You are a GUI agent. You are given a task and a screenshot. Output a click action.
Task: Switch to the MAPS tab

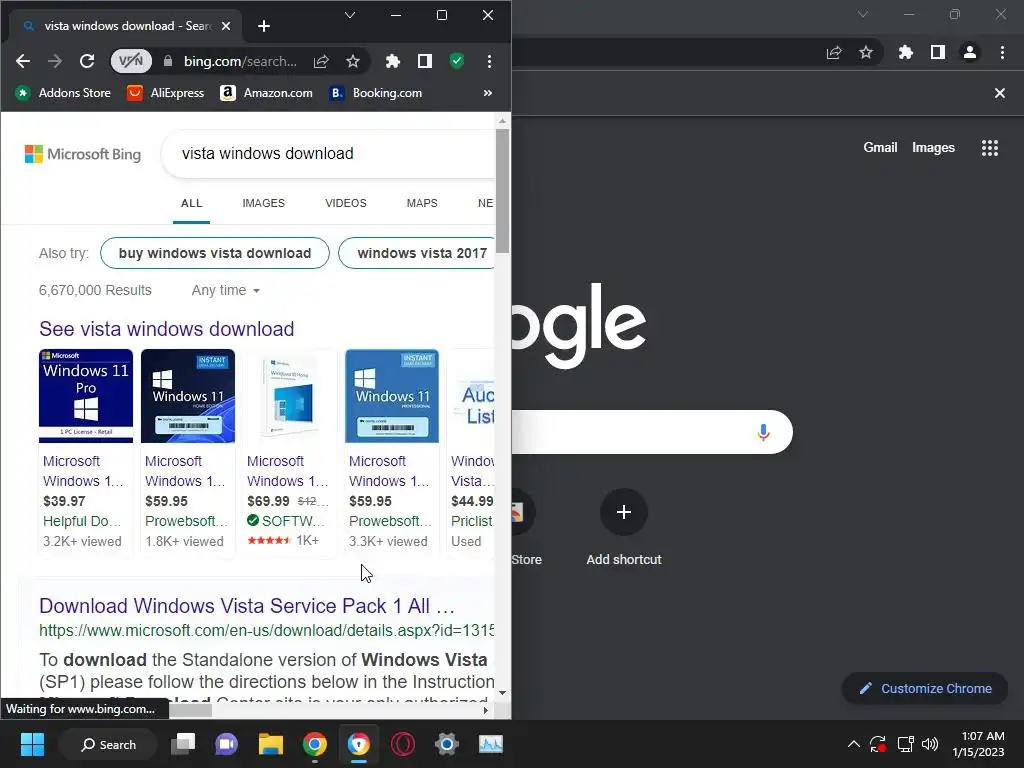[422, 203]
